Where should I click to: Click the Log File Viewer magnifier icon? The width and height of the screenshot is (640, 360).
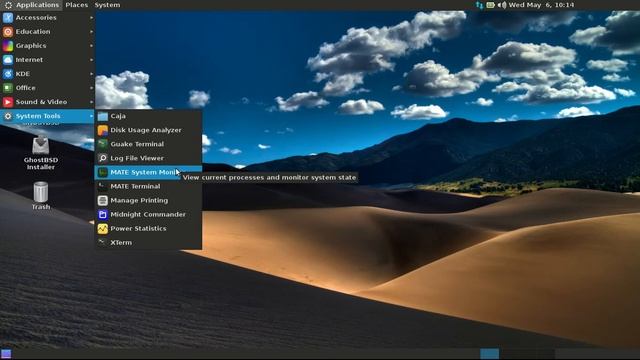coord(103,158)
